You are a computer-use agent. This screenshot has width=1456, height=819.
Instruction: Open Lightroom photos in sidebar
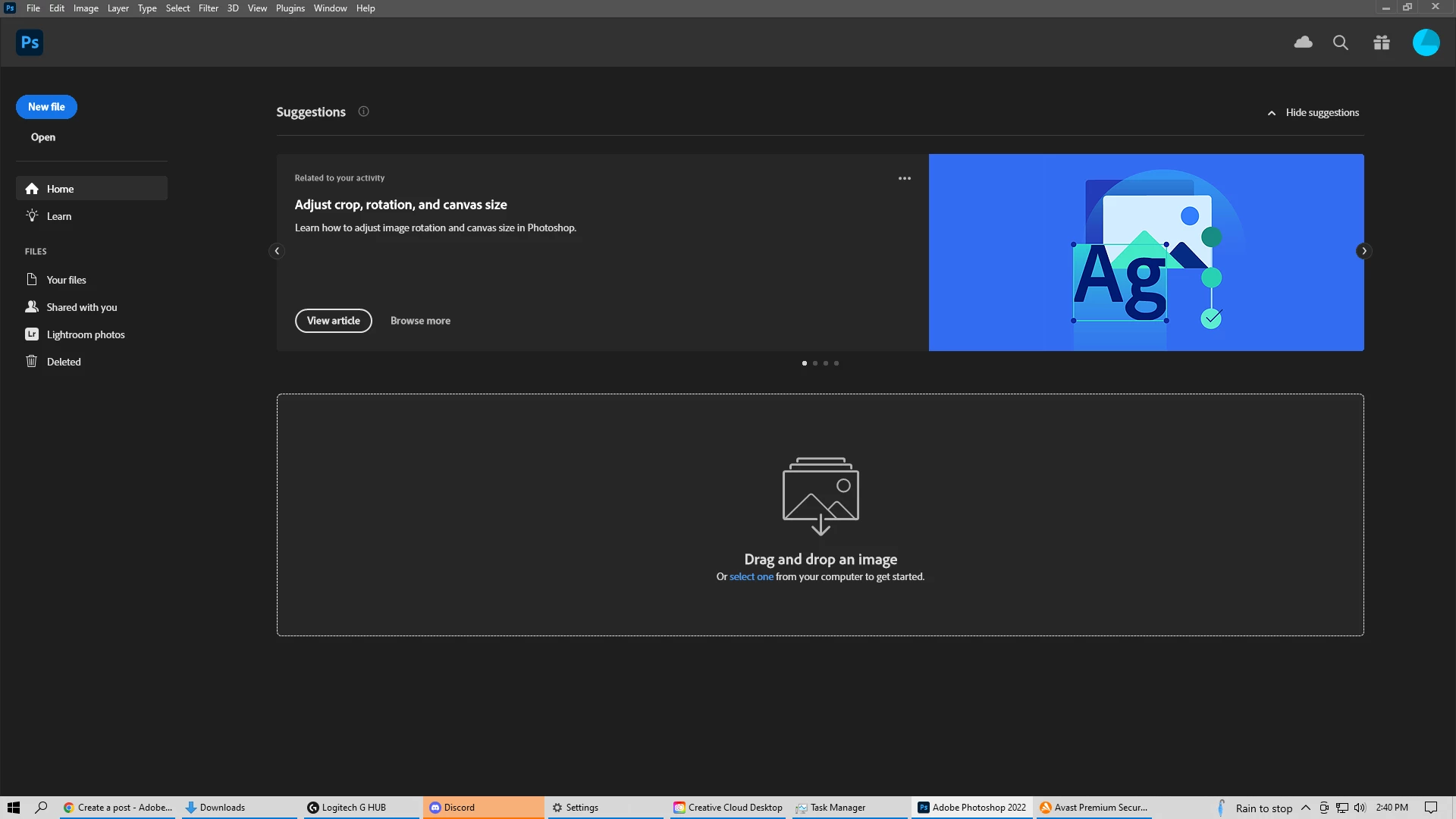click(x=85, y=334)
